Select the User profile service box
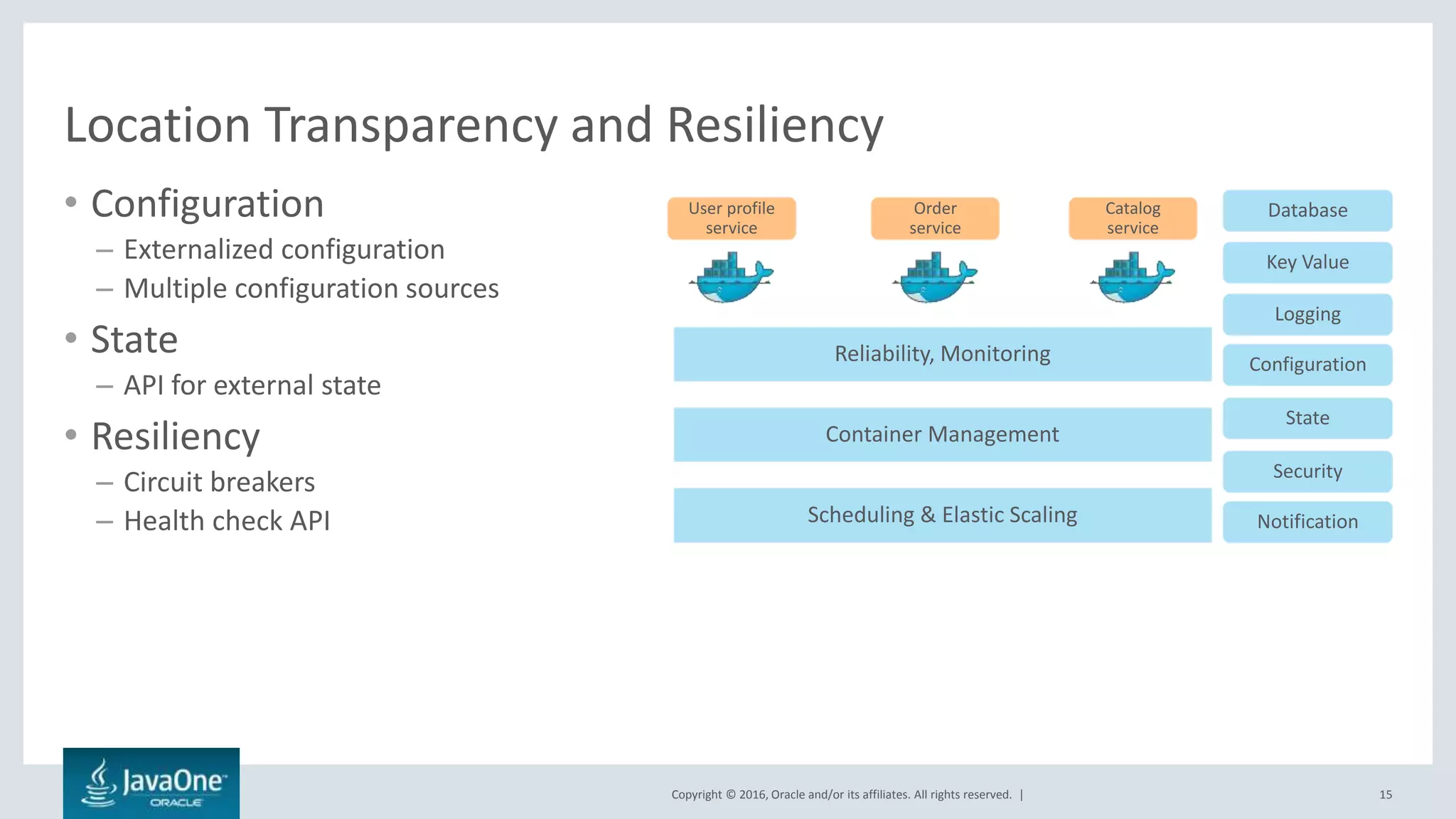The image size is (1456, 819). pyautogui.click(x=731, y=218)
